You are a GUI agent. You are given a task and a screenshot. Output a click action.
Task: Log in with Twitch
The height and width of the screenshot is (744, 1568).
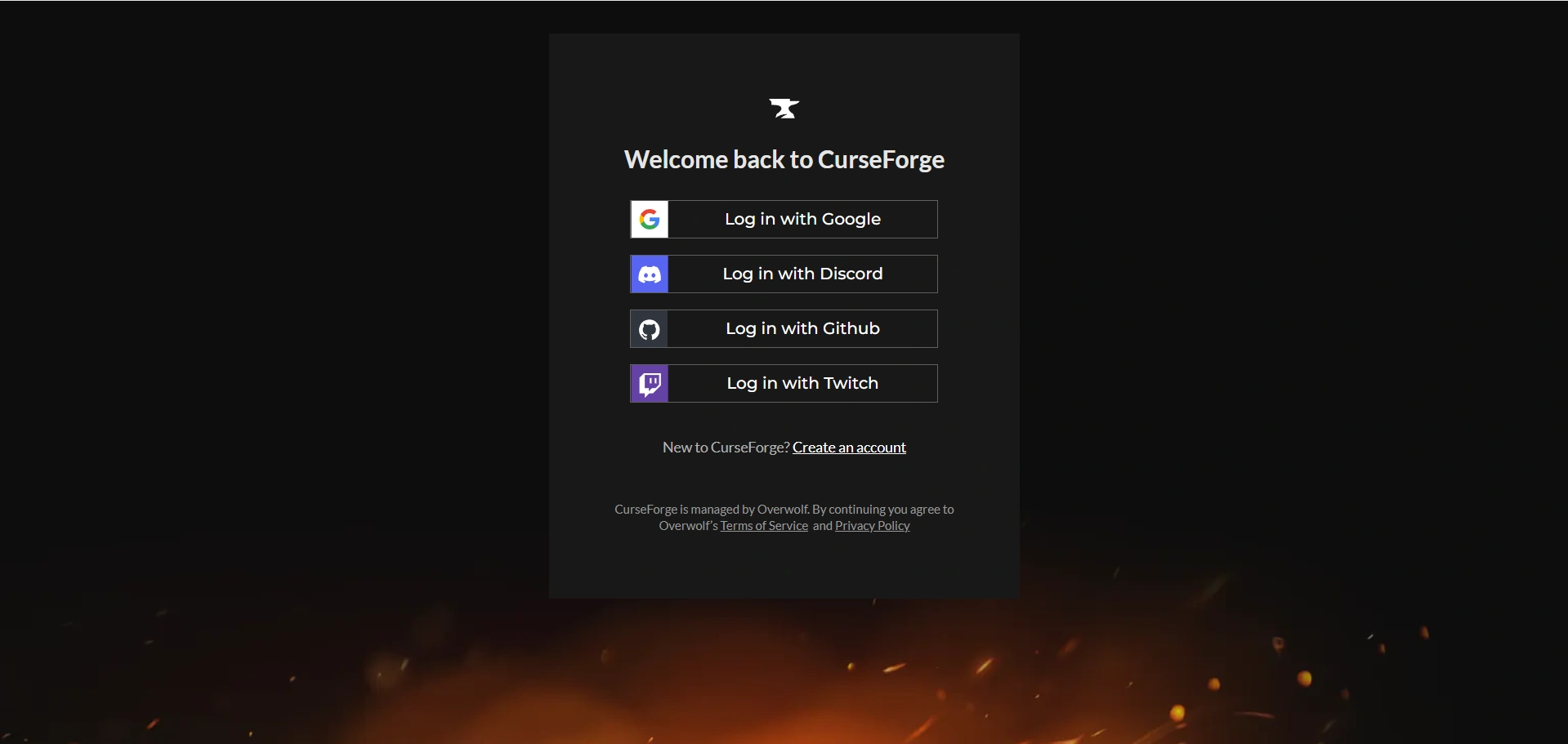[802, 383]
